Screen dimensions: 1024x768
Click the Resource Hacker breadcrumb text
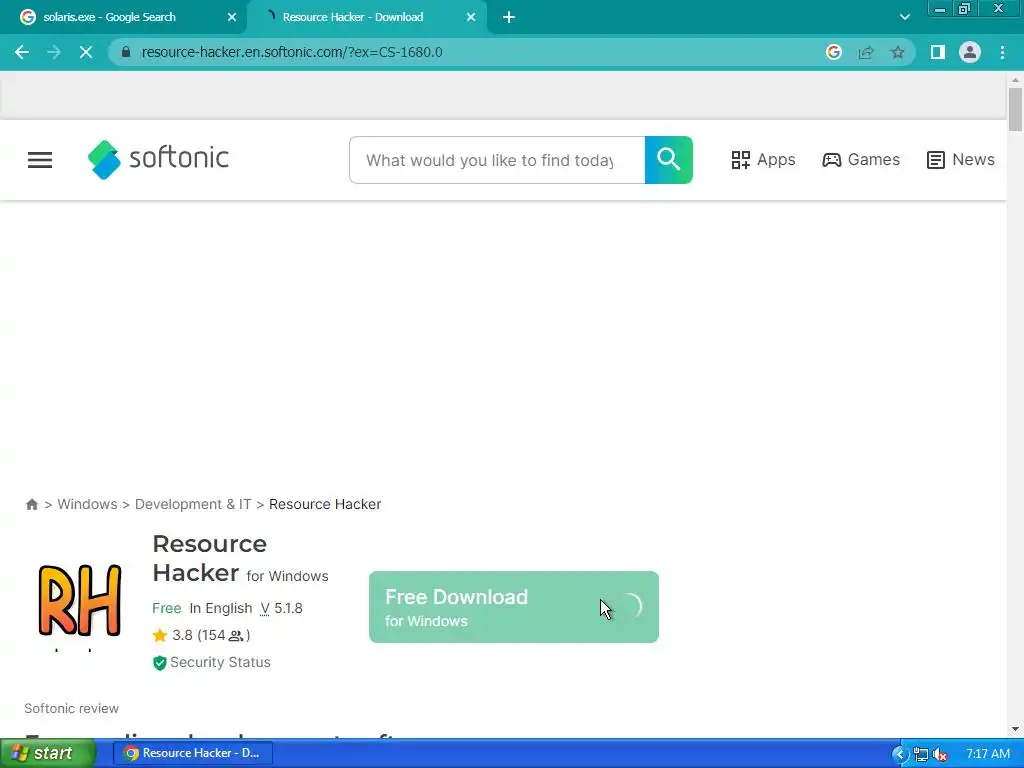tap(325, 504)
